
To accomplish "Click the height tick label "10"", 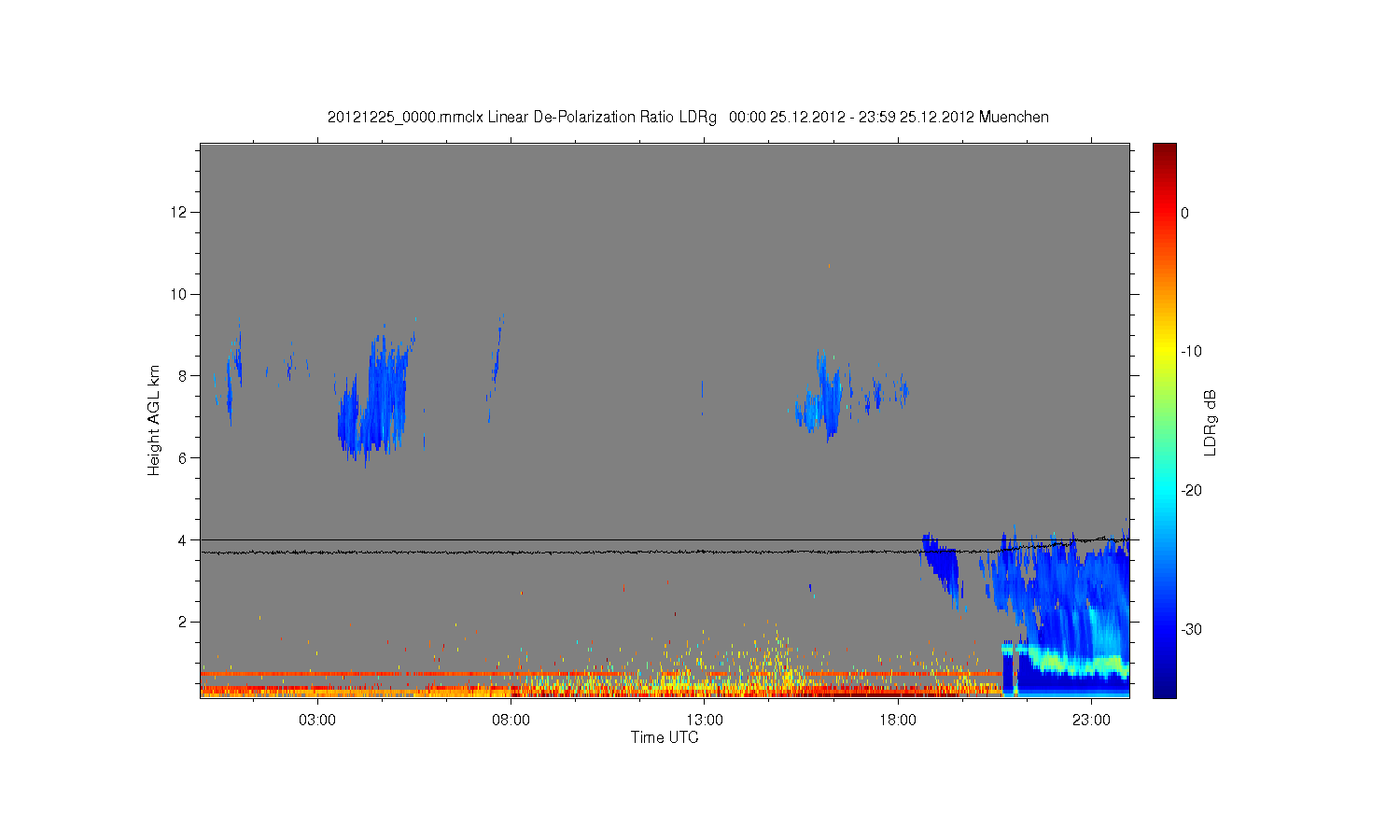I will 179,294.
